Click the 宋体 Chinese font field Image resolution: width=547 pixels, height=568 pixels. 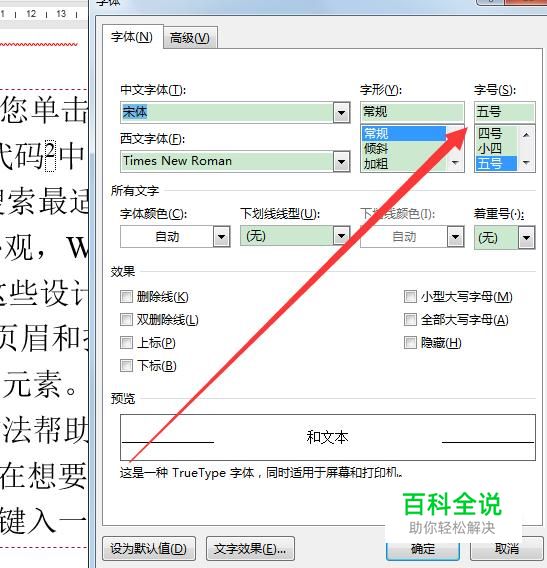pos(226,113)
